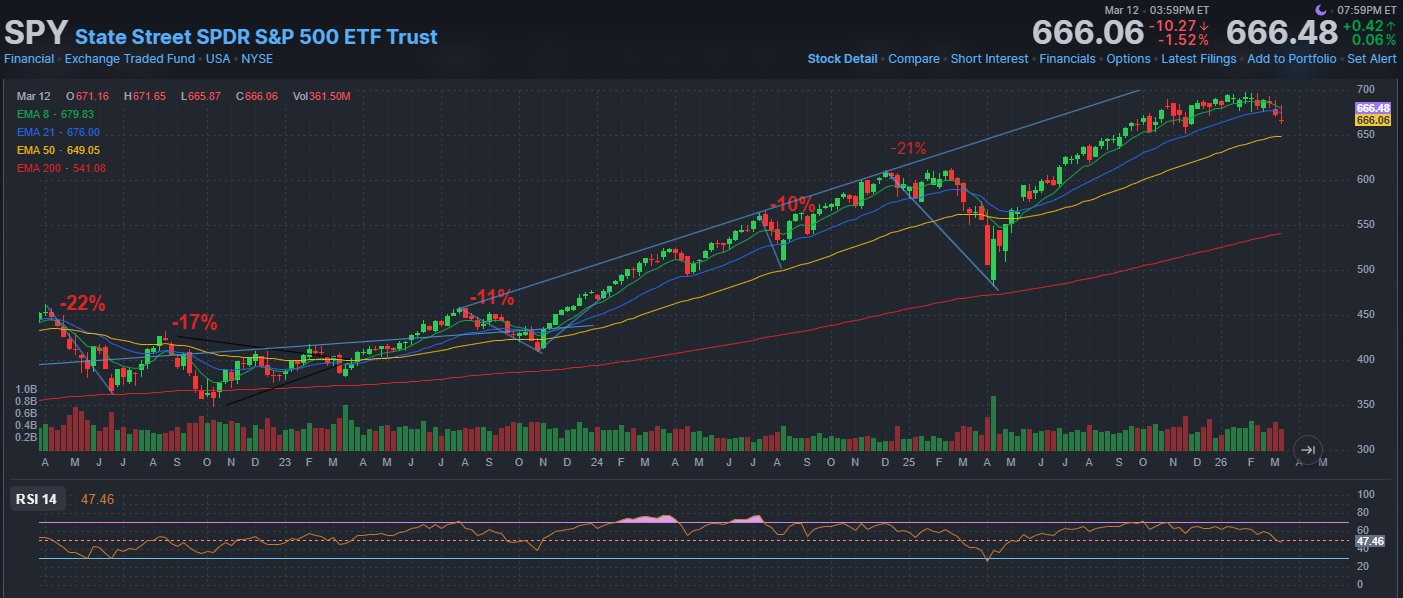Click the after-hours price 666.48 in header

[x=1282, y=32]
